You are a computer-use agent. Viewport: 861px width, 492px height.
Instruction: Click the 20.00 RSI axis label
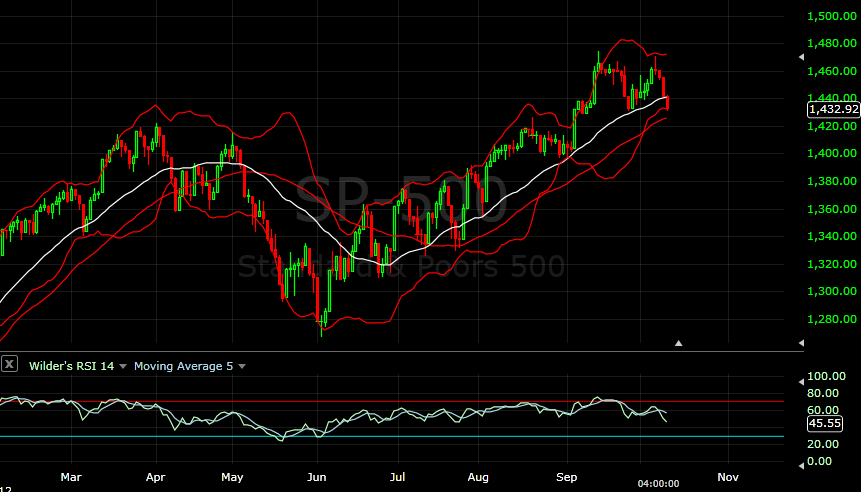(x=823, y=444)
